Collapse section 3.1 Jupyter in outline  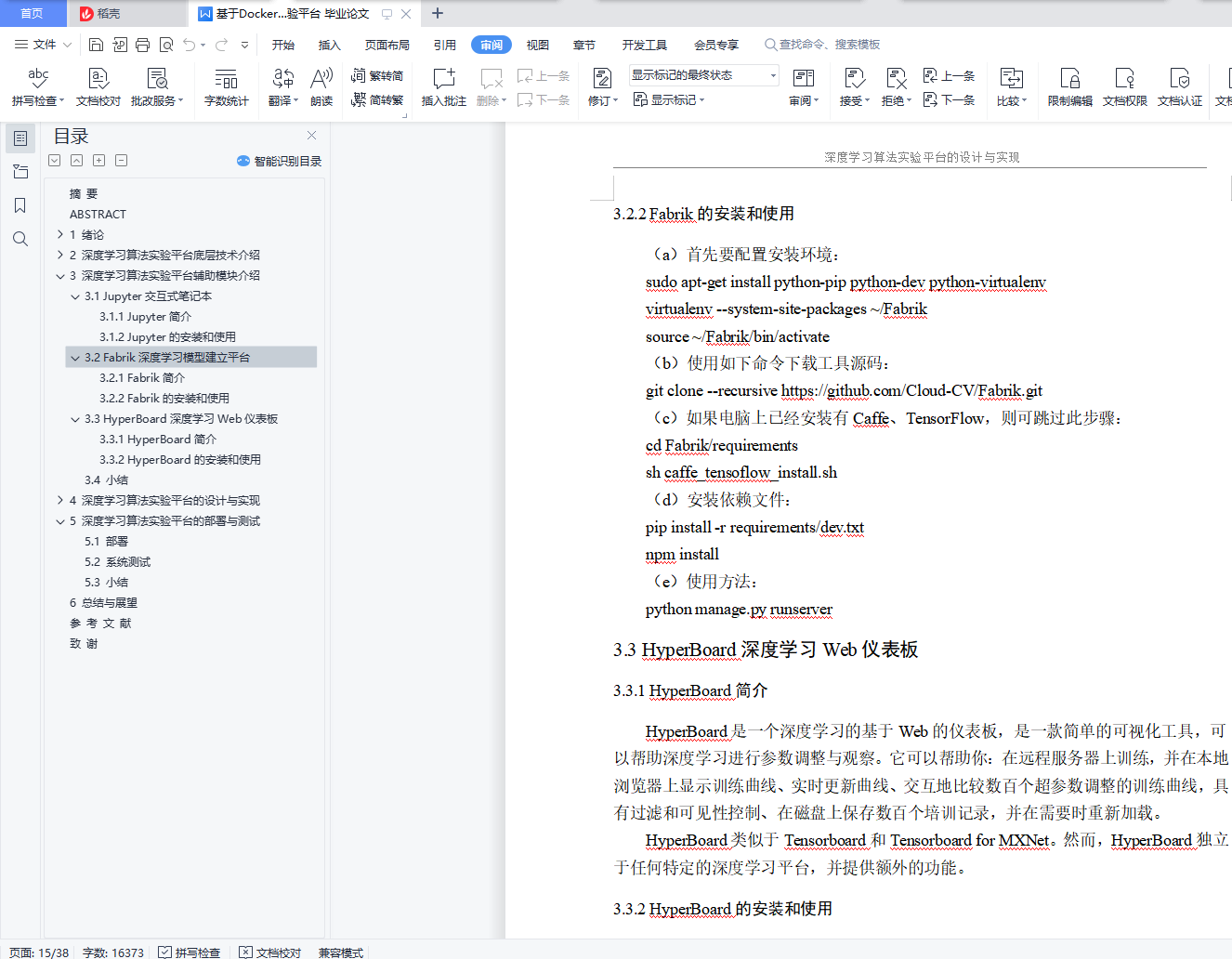[75, 296]
